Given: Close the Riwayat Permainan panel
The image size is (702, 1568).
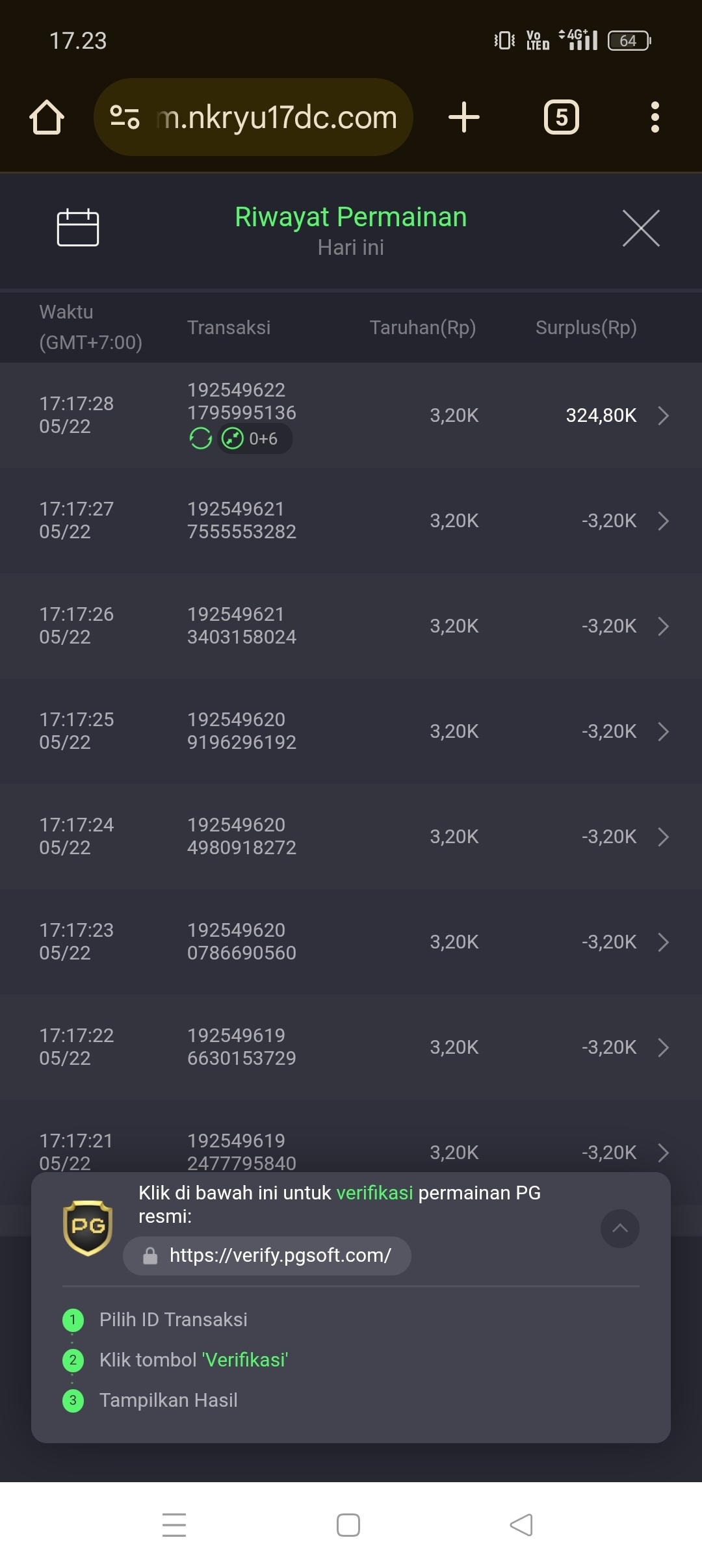Looking at the screenshot, I should coord(641,228).
